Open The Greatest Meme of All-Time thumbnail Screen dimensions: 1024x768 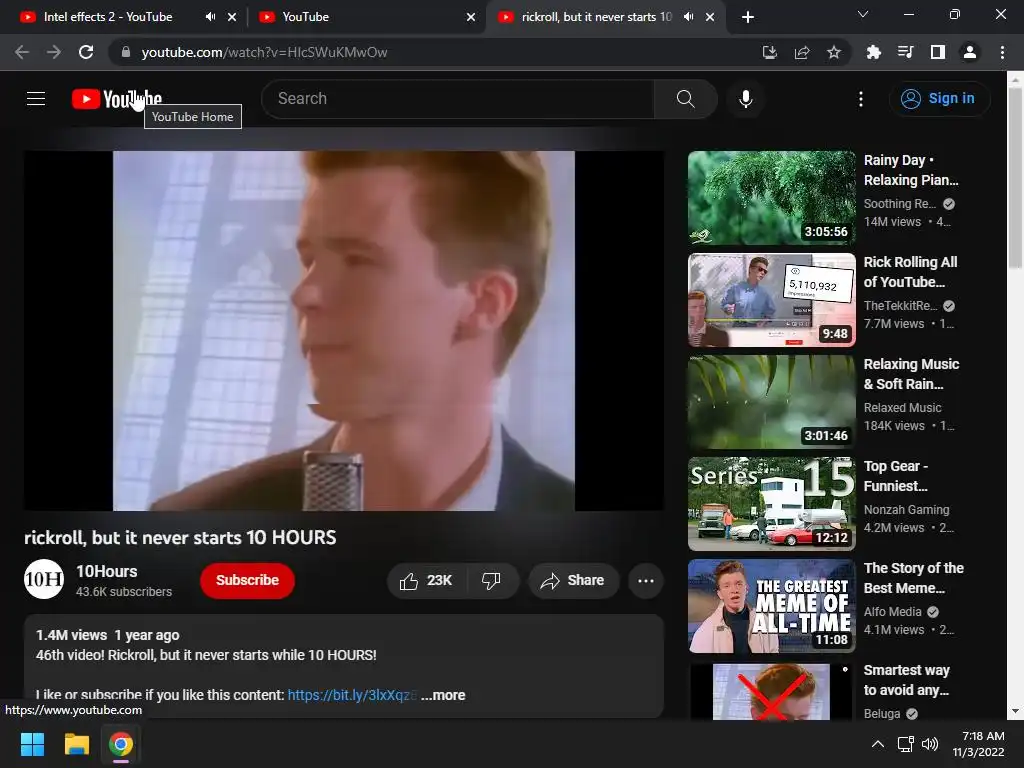(772, 605)
